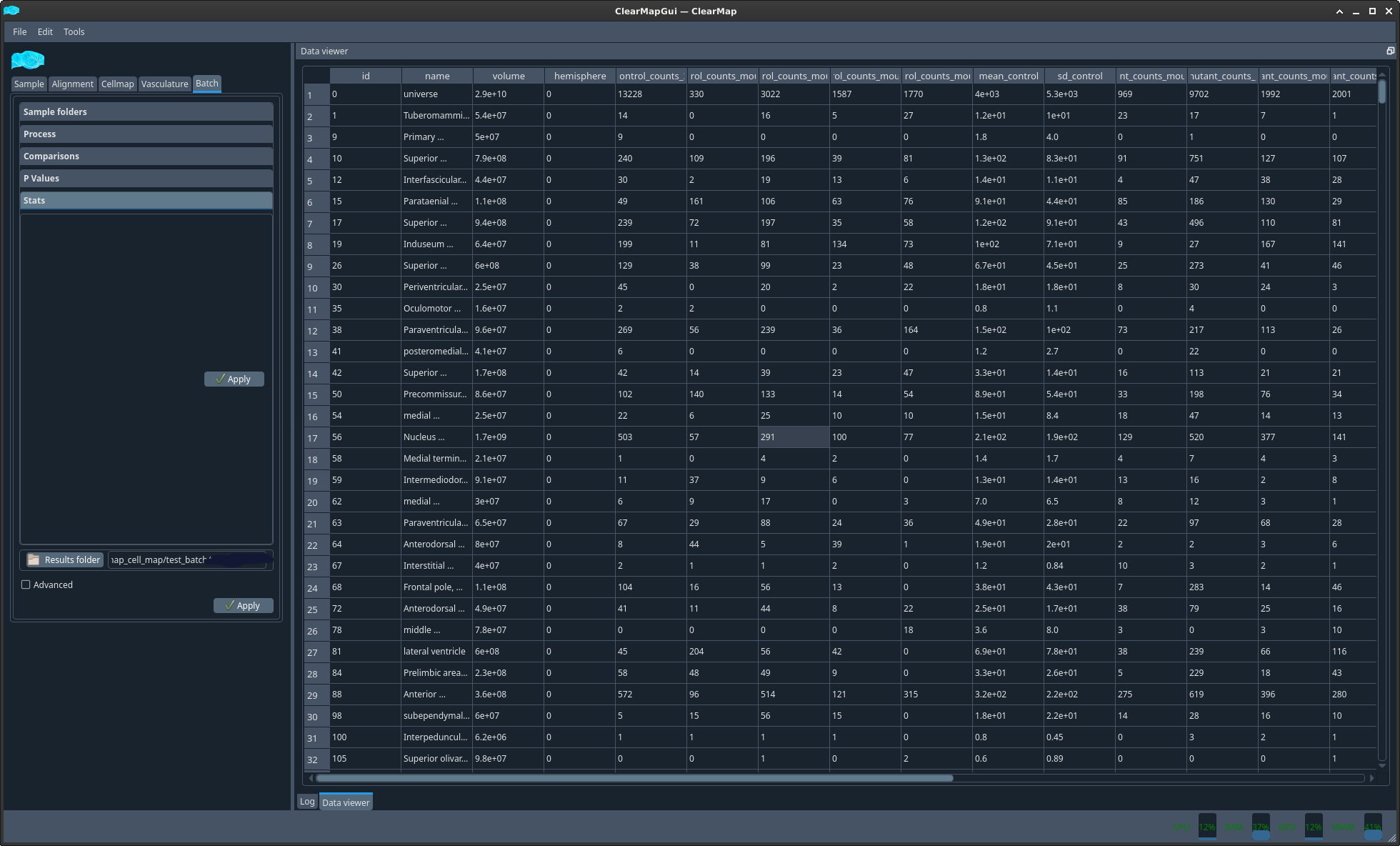Viewport: 1400px width, 846px height.
Task: Switch to the Log tab at bottom
Action: [308, 801]
